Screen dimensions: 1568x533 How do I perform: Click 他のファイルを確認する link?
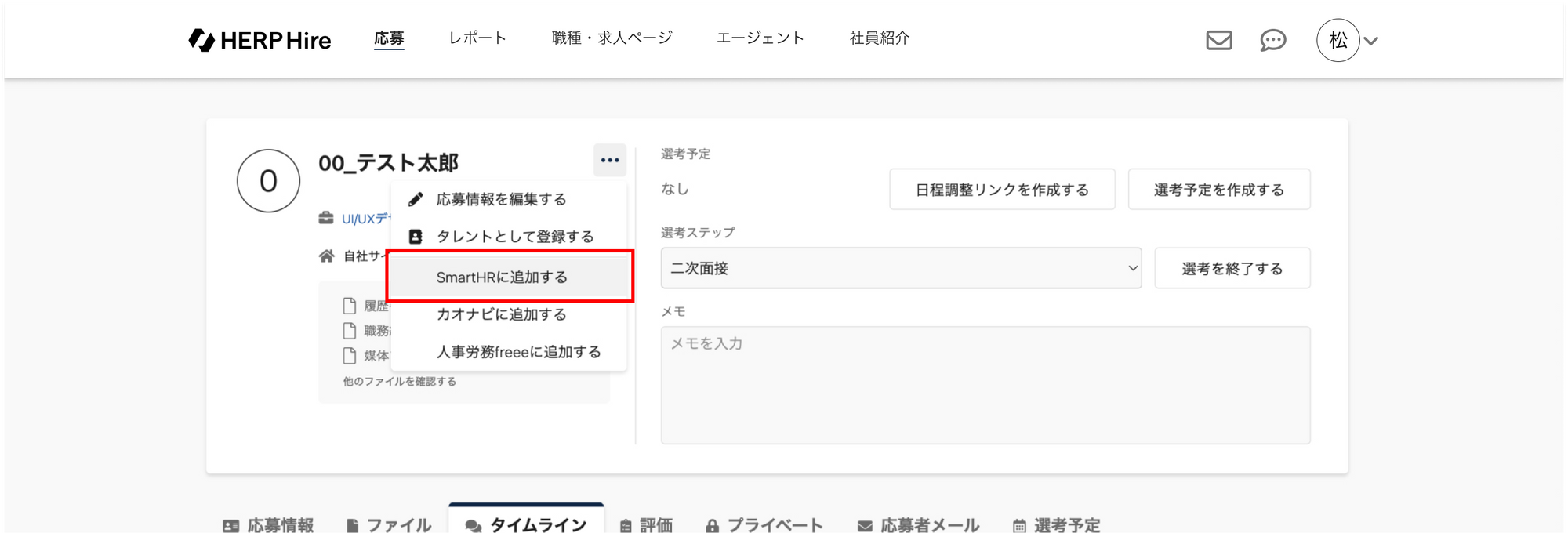pyautogui.click(x=399, y=382)
